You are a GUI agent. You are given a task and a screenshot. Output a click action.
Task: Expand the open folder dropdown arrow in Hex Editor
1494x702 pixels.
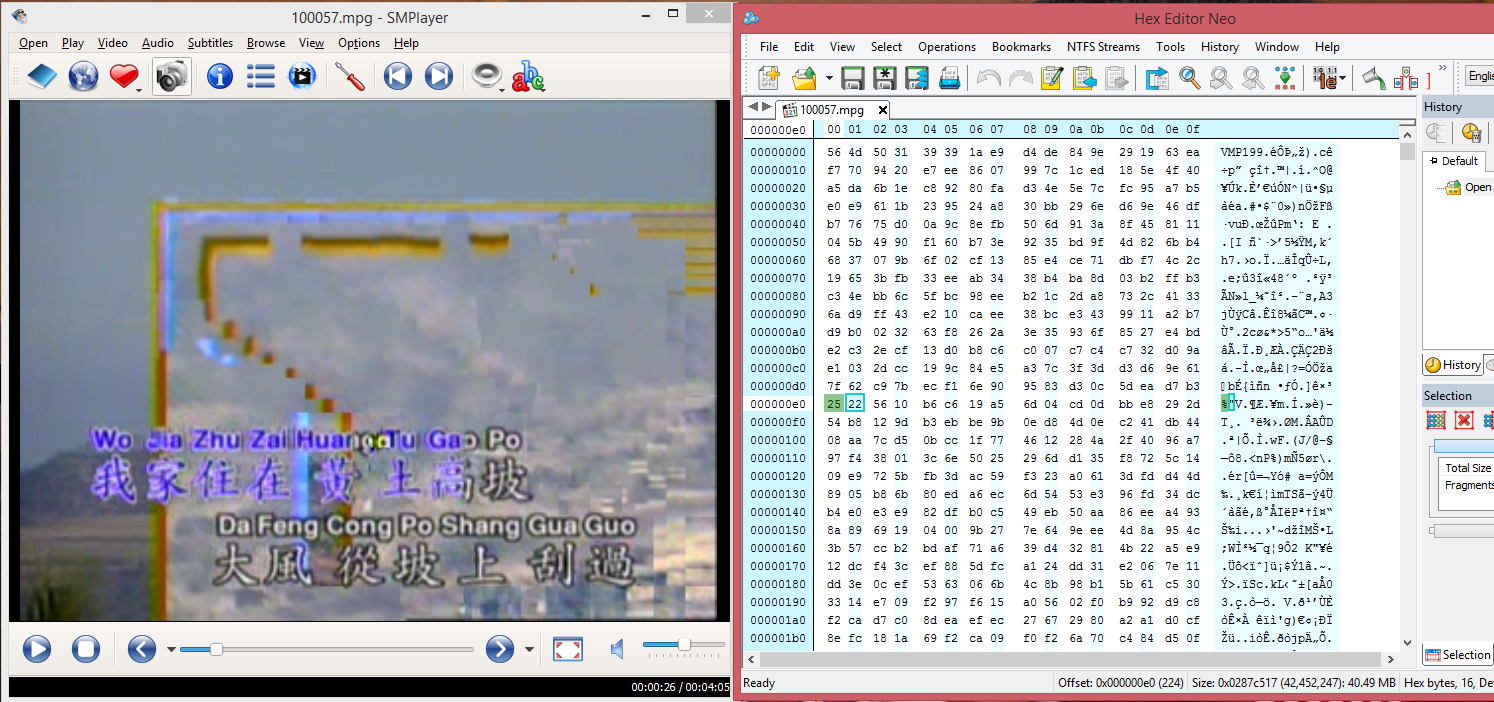coord(829,78)
